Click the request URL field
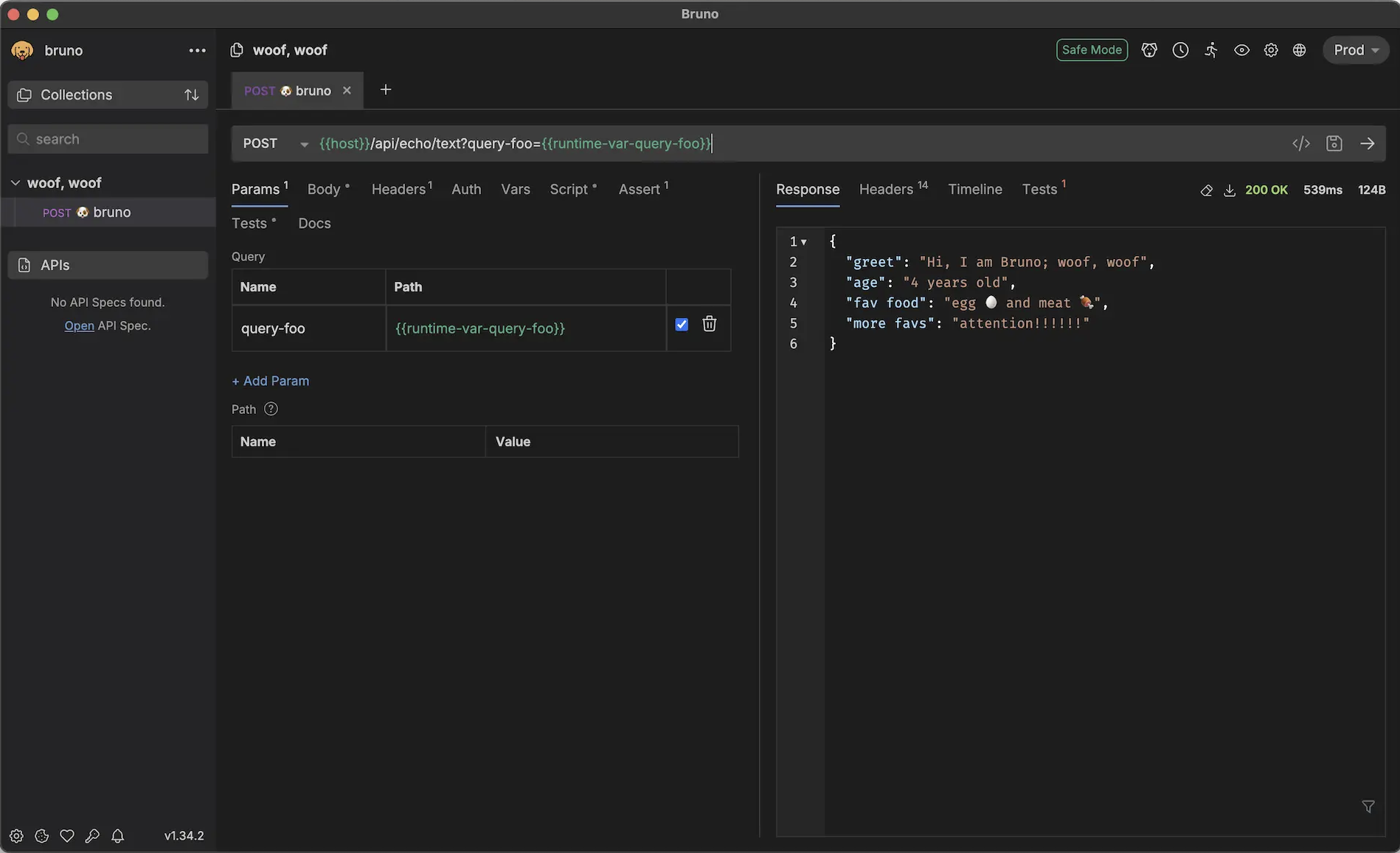This screenshot has width=1400, height=853. click(x=800, y=143)
